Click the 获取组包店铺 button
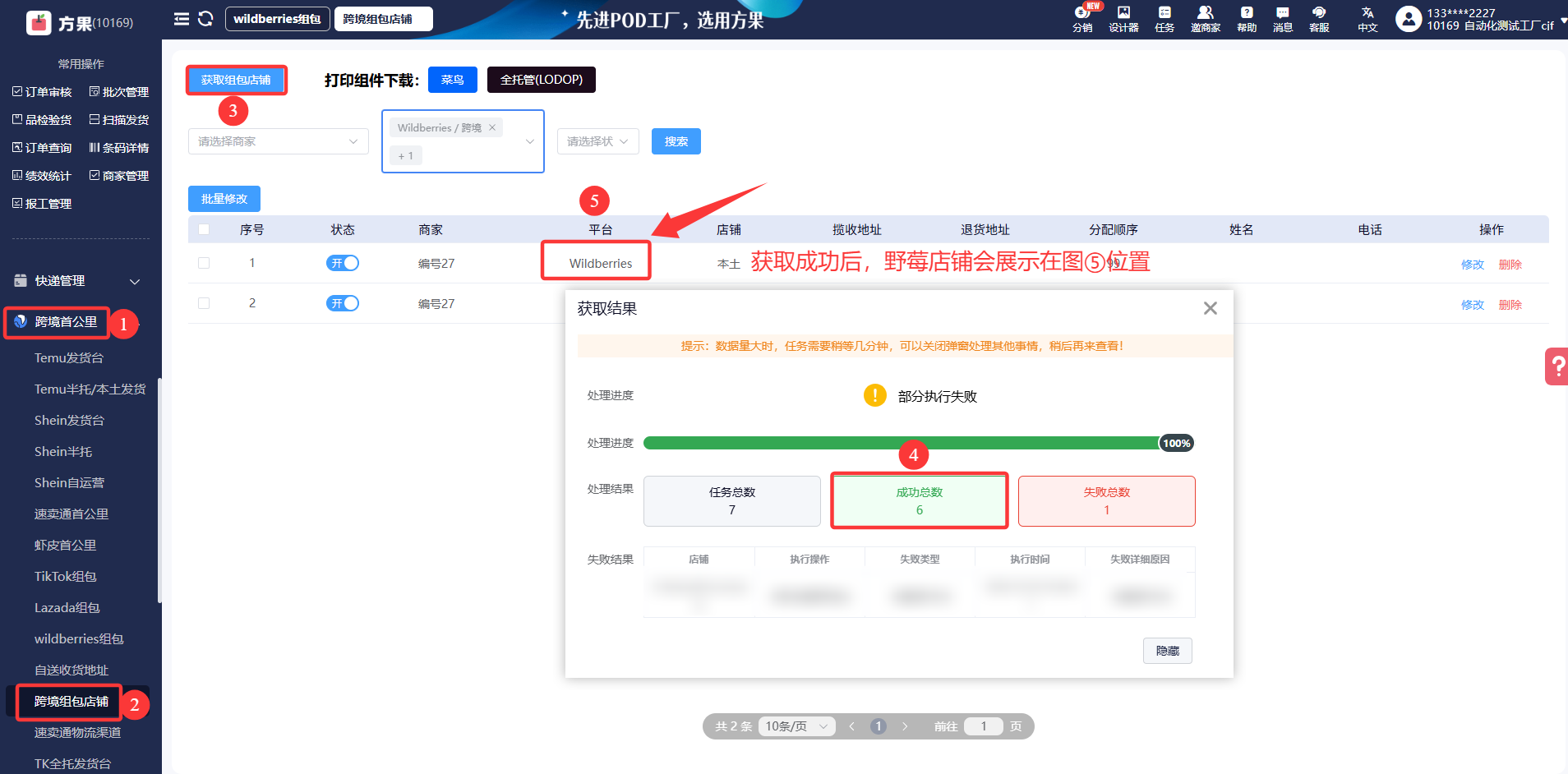 [236, 80]
